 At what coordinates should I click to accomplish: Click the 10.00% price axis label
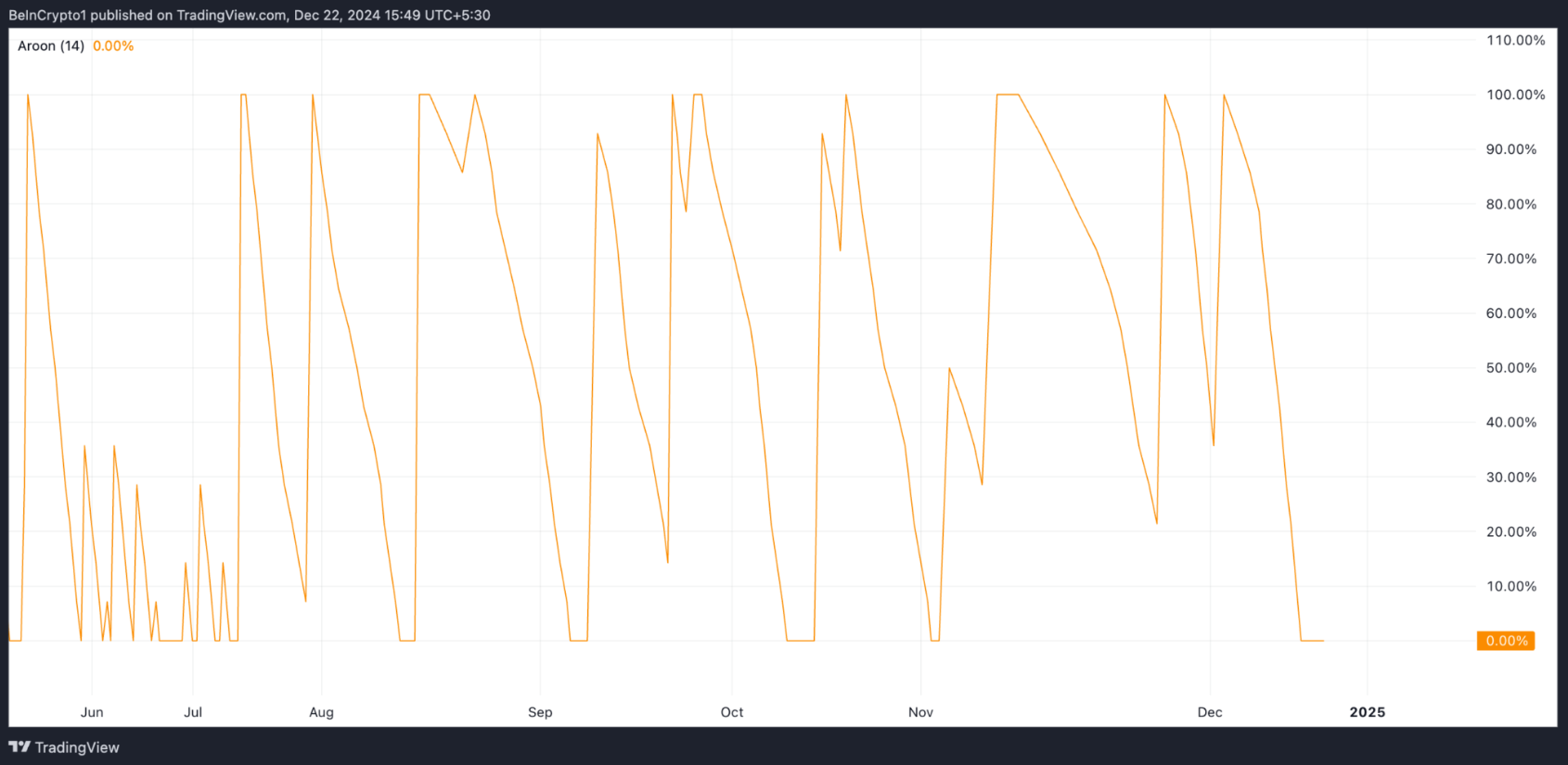1511,586
